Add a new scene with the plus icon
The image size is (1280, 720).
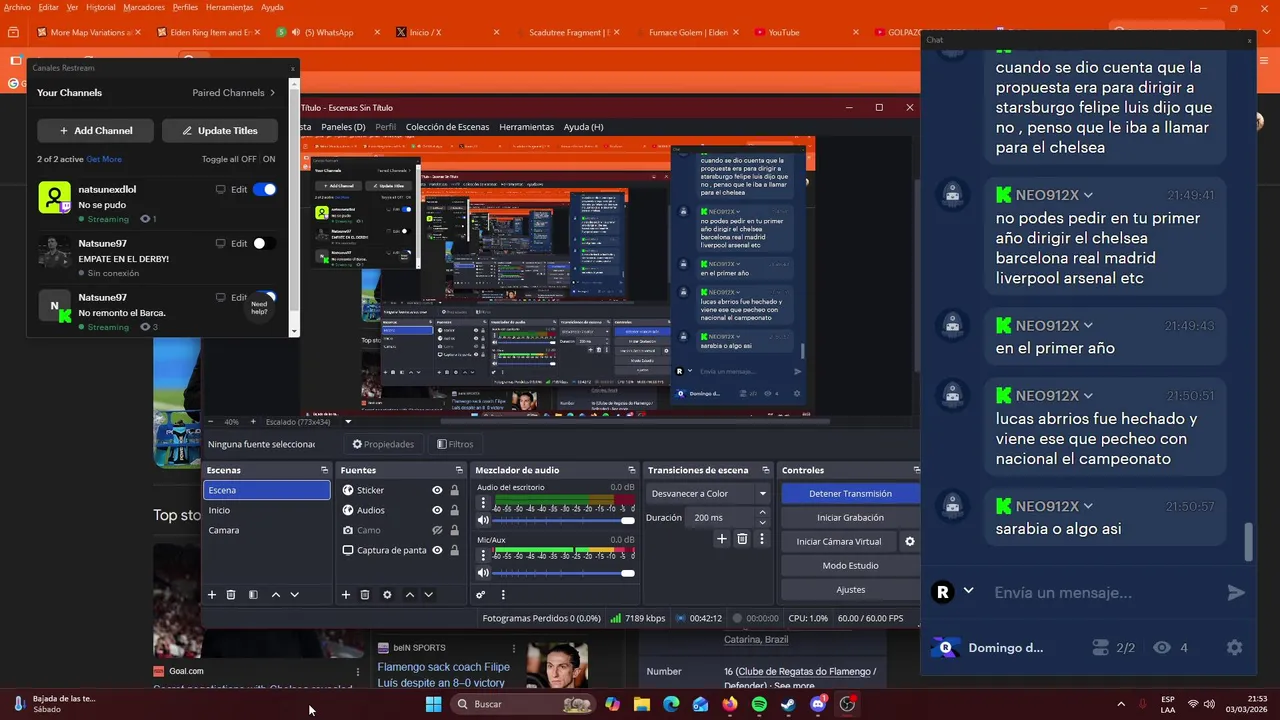[211, 595]
